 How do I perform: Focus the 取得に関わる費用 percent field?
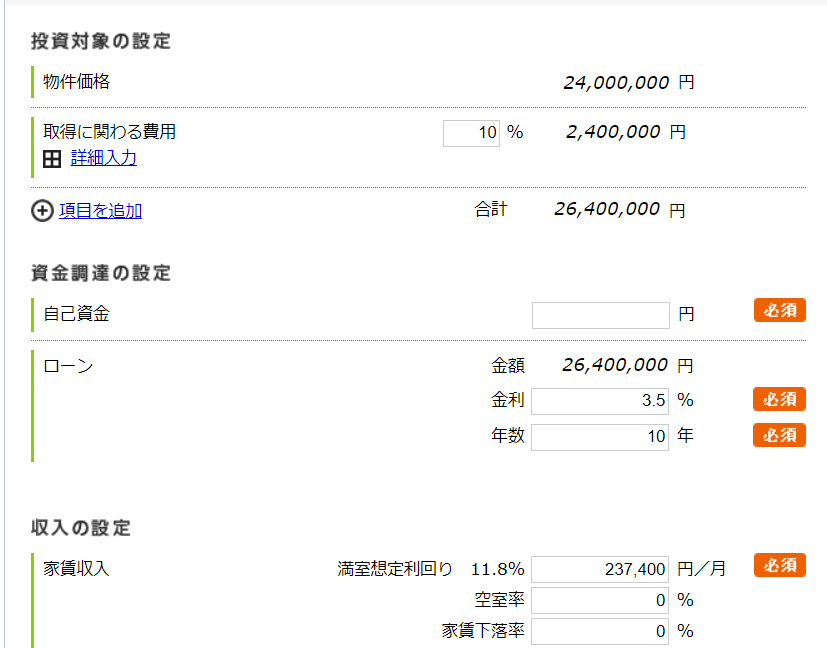(471, 133)
